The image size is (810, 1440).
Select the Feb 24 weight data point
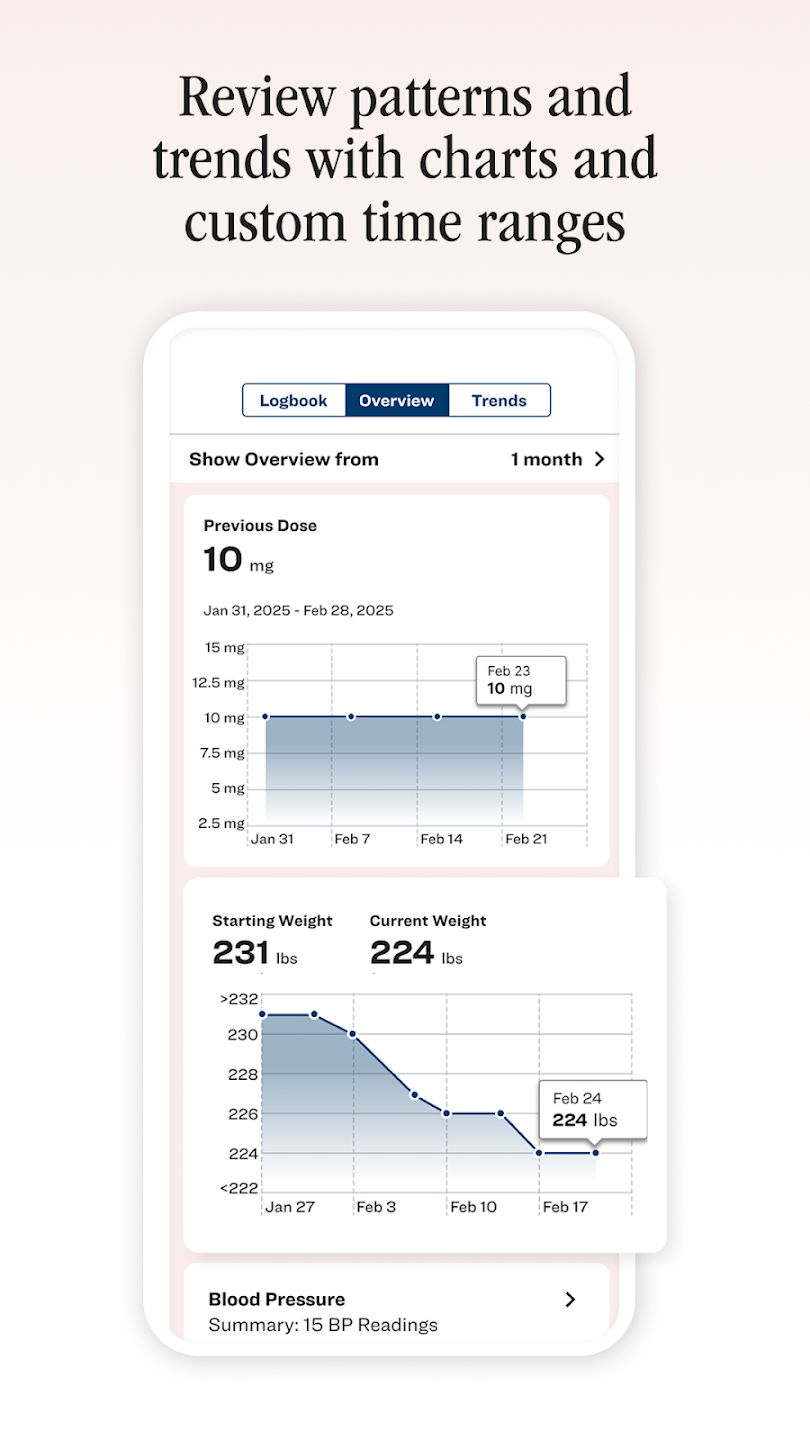pyautogui.click(x=596, y=1153)
